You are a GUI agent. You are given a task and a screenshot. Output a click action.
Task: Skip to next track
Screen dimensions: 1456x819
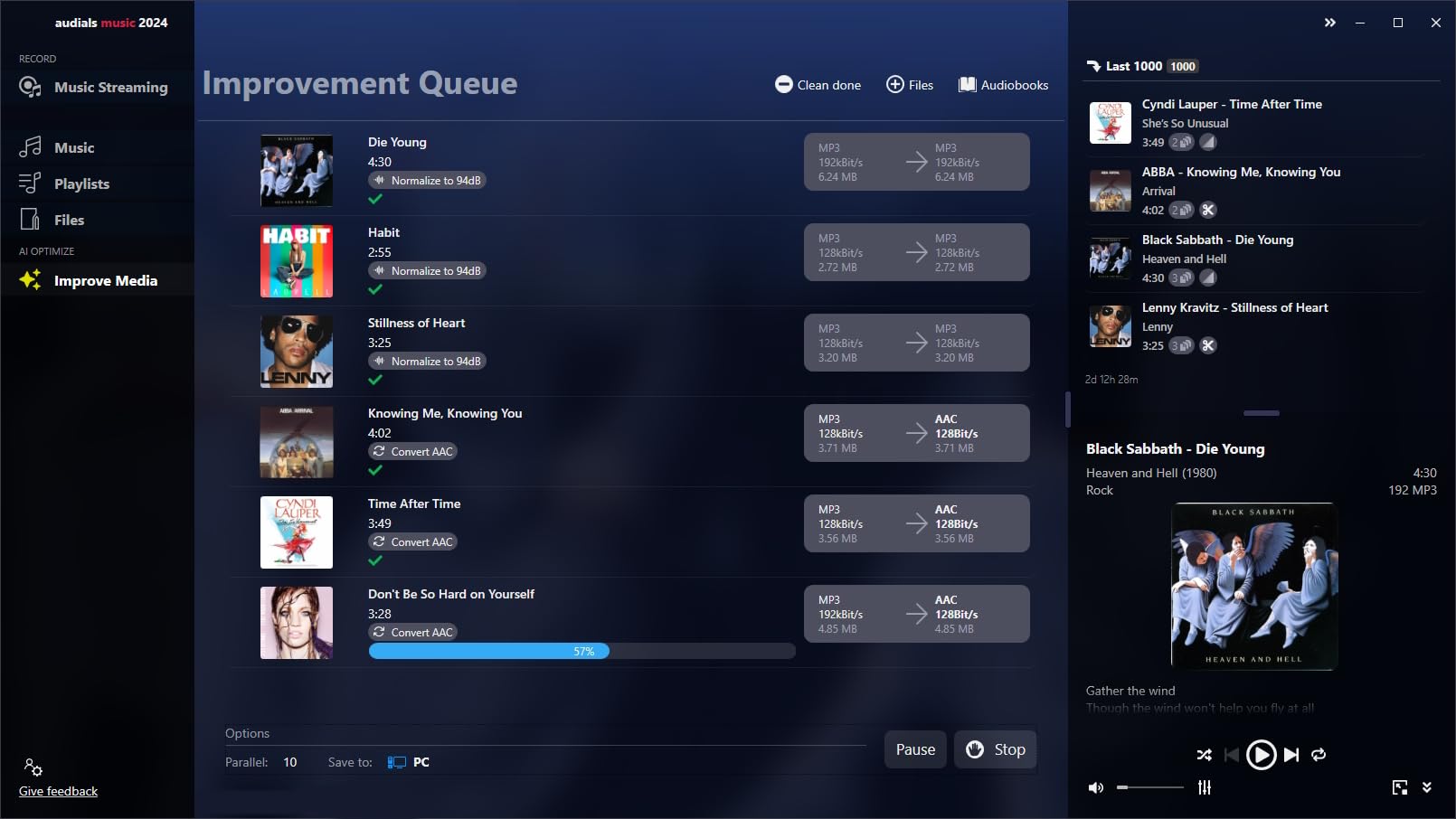(1291, 755)
